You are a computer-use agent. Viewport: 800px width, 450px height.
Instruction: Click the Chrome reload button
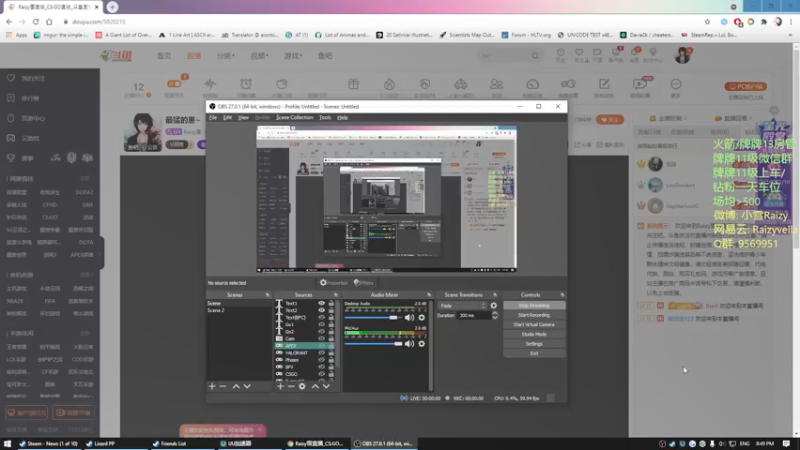pos(36,21)
